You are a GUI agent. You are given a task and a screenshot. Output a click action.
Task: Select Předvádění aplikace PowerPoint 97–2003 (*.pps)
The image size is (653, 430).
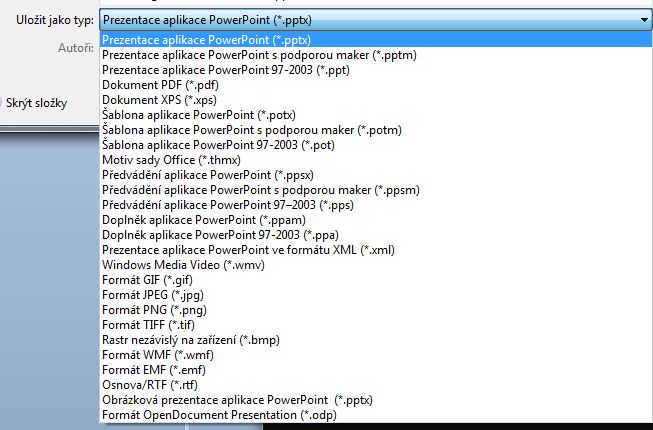click(376, 205)
